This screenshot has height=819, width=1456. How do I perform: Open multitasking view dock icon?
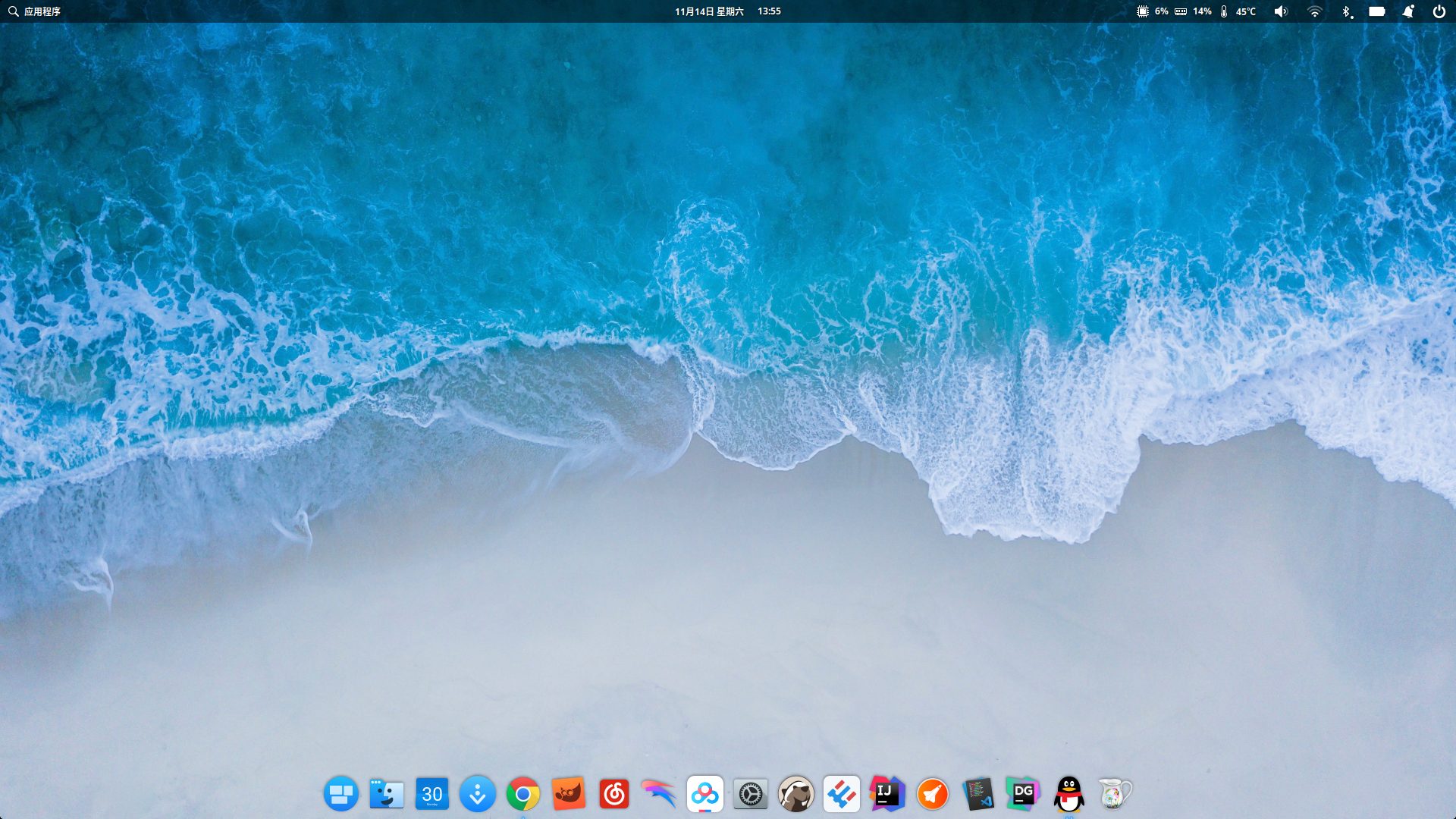click(340, 794)
